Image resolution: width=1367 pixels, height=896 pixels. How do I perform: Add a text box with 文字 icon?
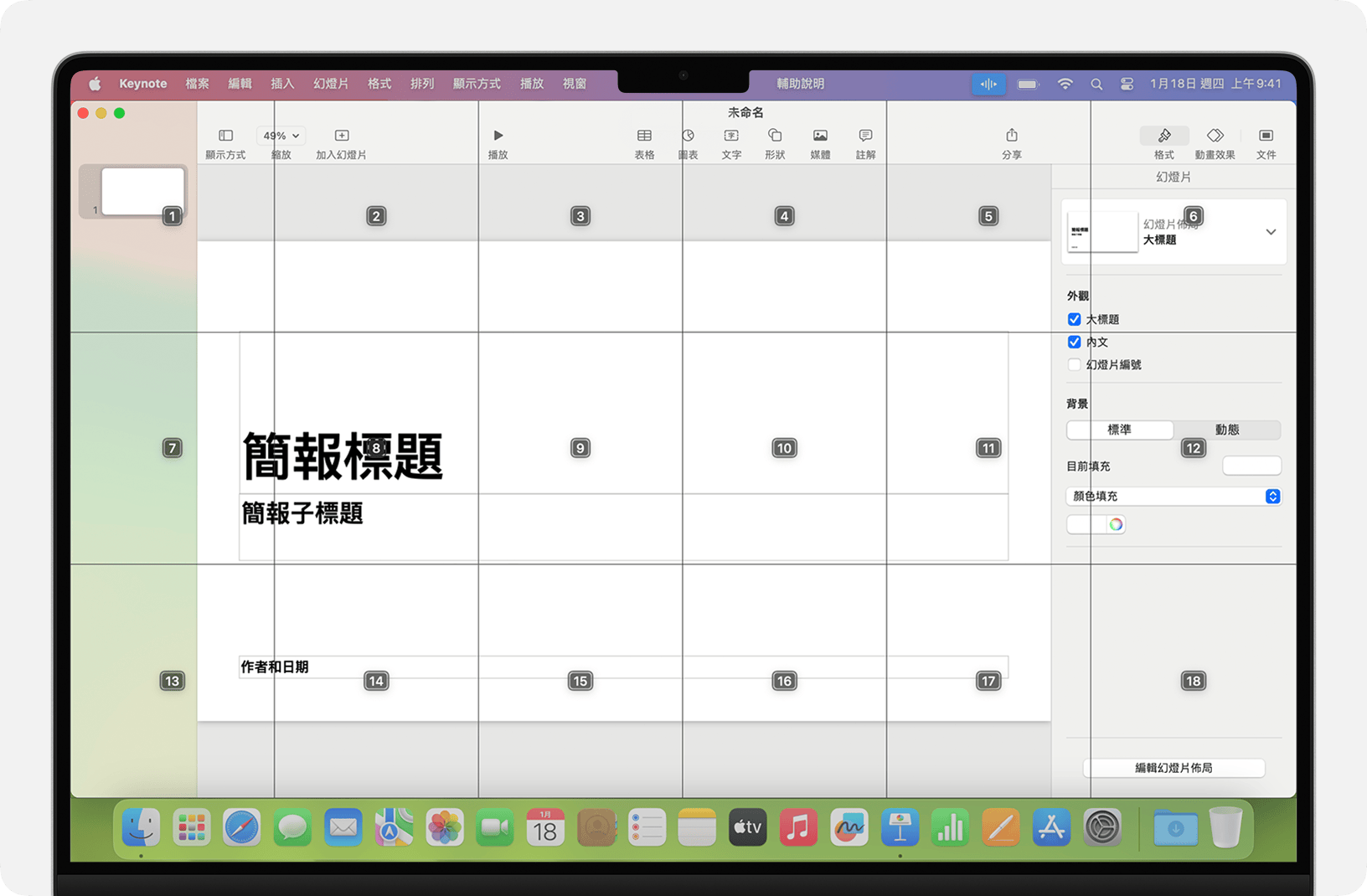[731, 136]
